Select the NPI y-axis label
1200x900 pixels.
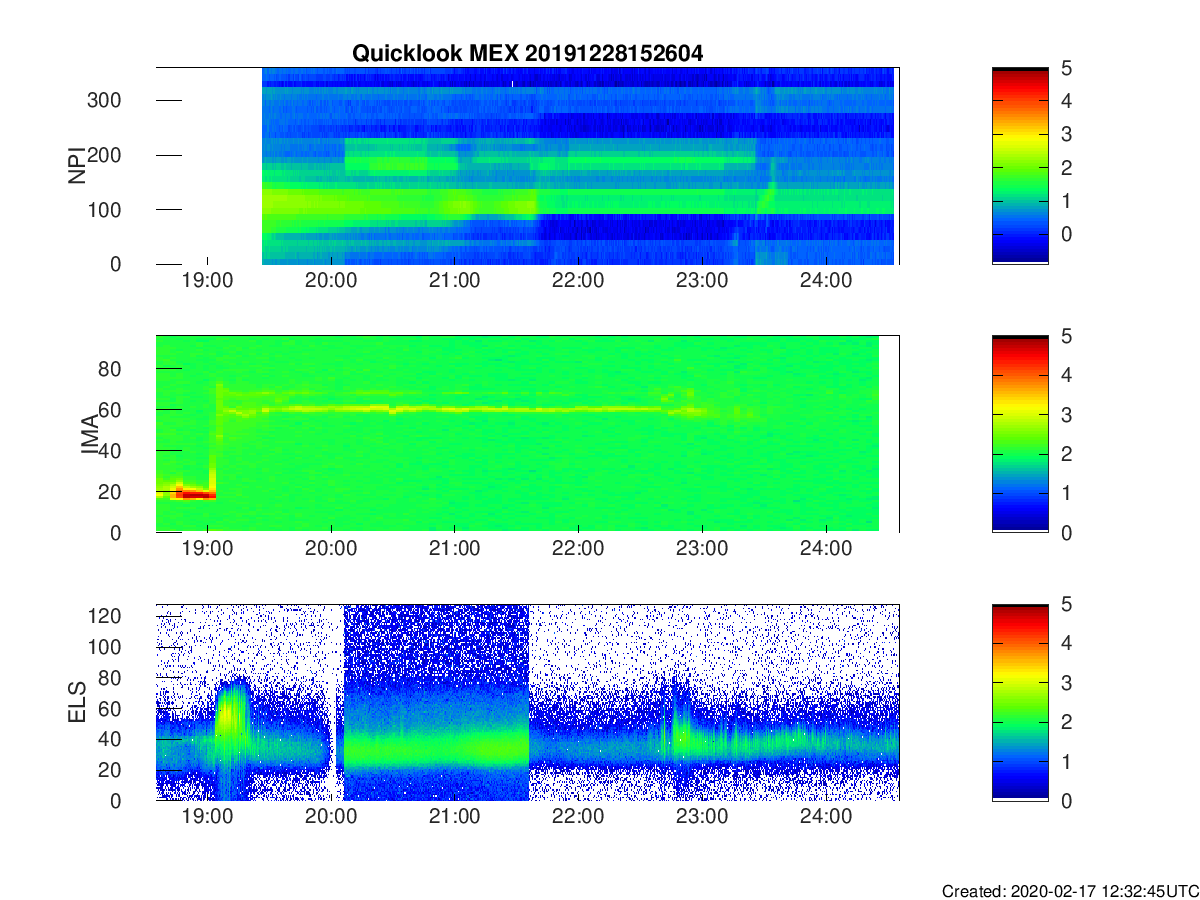point(76,166)
